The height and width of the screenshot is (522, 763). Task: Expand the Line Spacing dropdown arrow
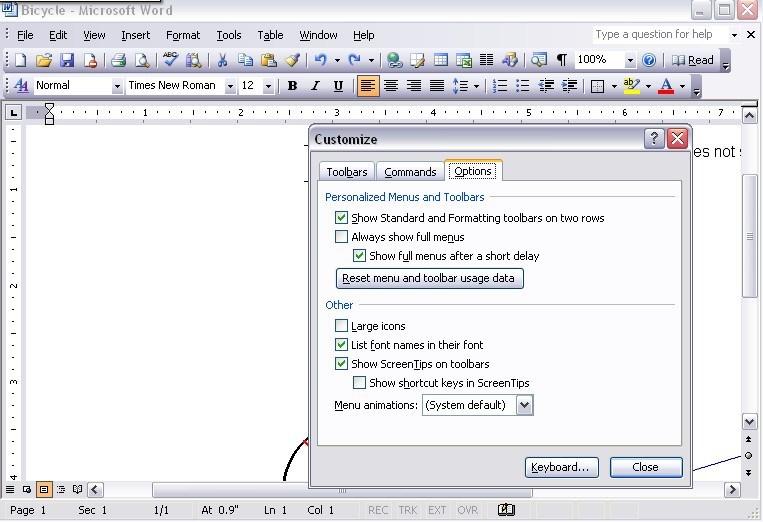point(476,86)
